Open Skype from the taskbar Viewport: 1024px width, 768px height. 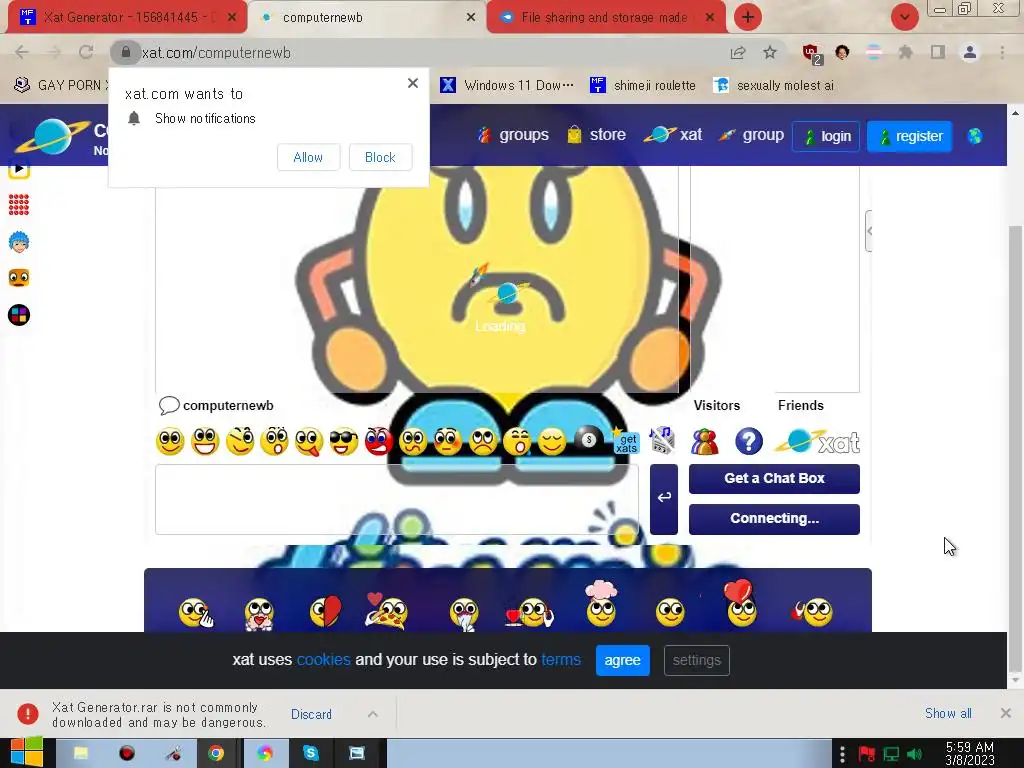coord(310,754)
